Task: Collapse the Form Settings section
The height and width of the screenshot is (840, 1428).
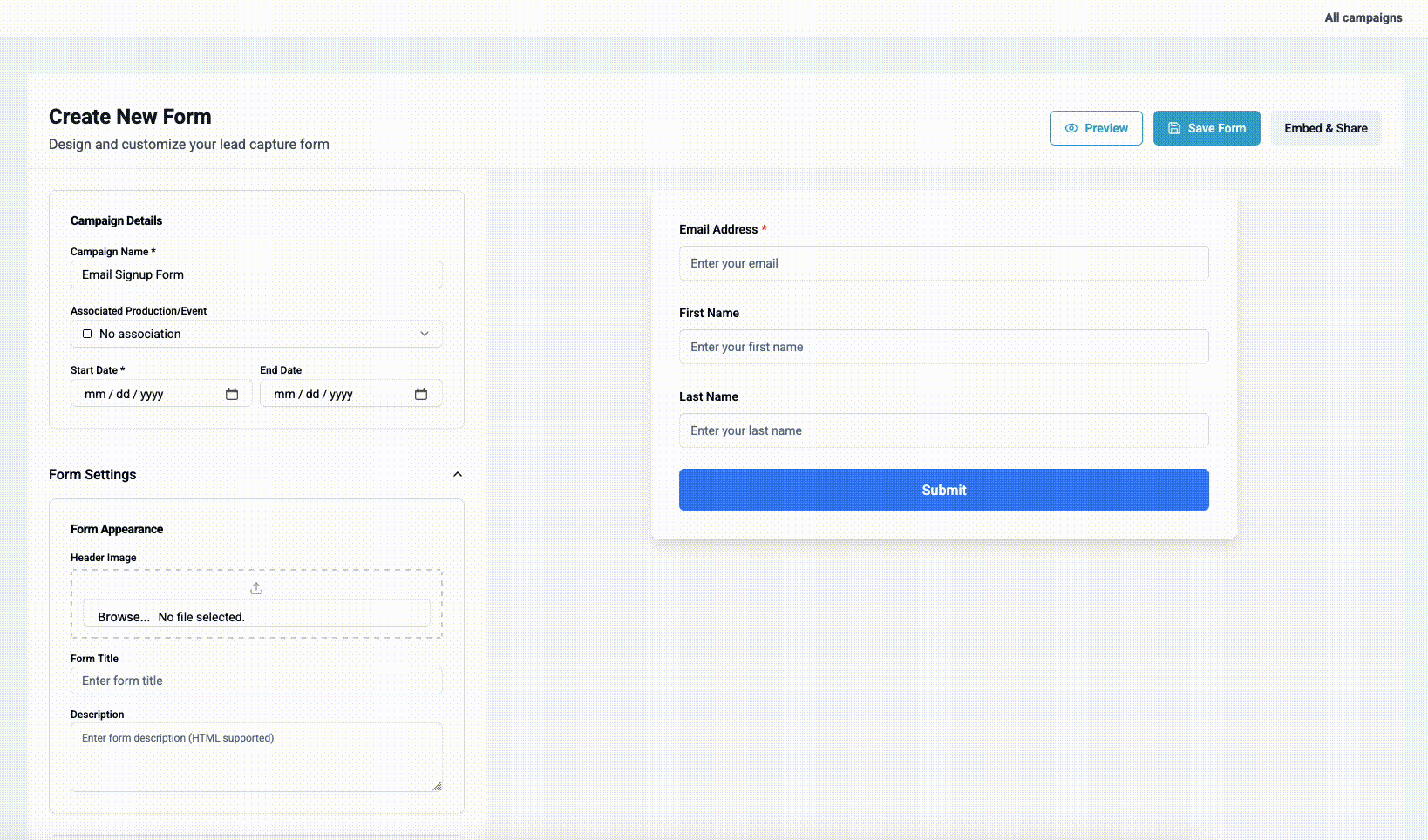Action: click(458, 474)
